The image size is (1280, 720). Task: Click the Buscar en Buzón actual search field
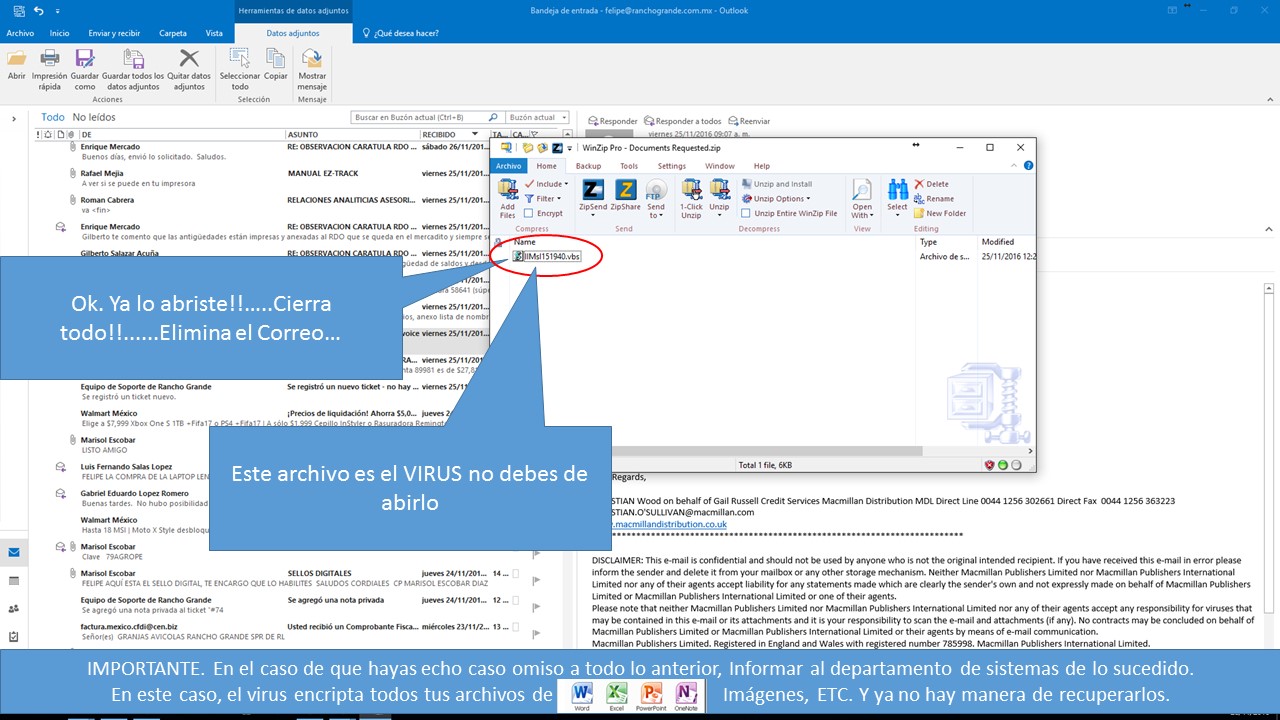(419, 118)
